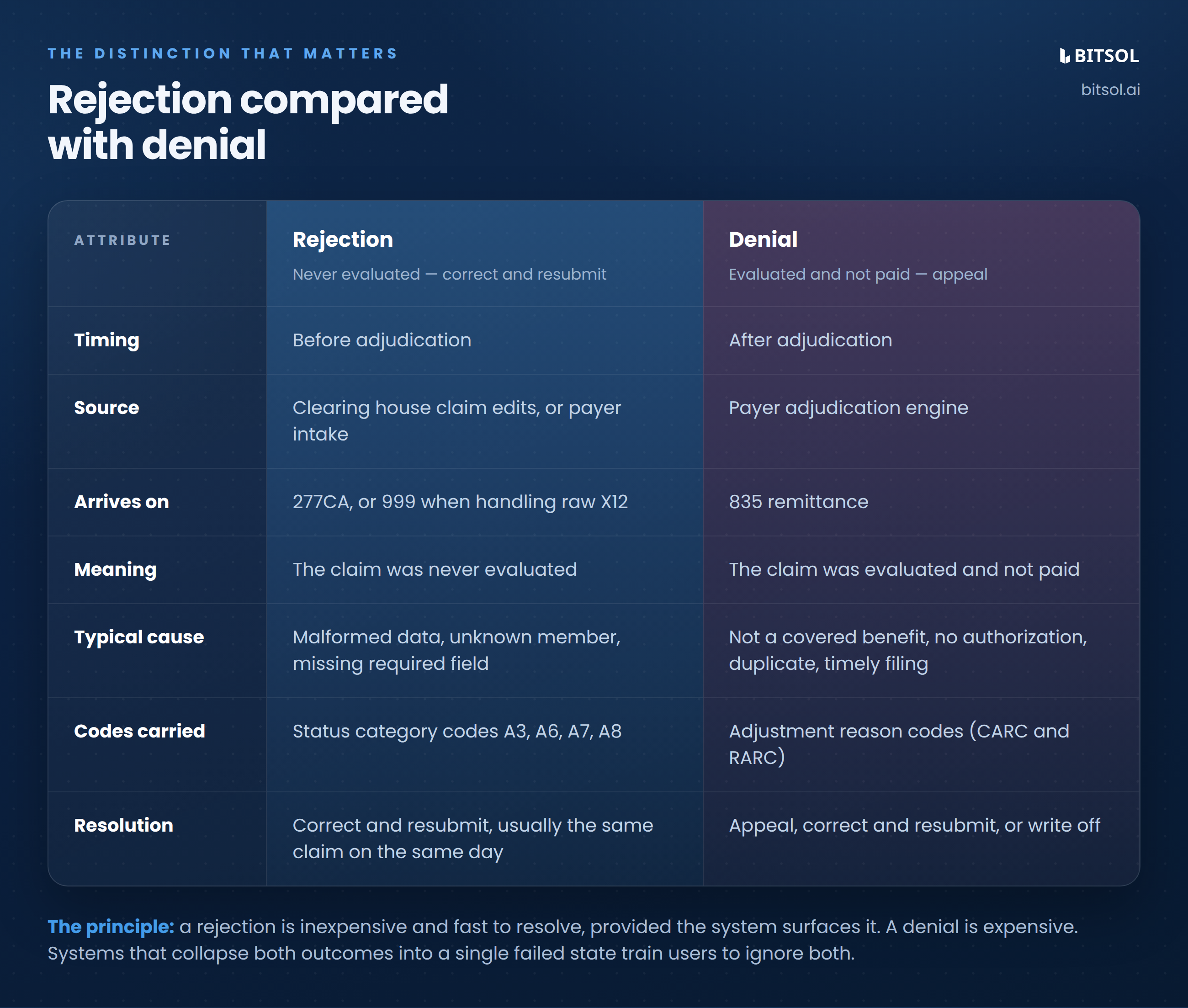Image resolution: width=1188 pixels, height=1008 pixels.
Task: Select the Typical cause row label
Action: click(139, 637)
